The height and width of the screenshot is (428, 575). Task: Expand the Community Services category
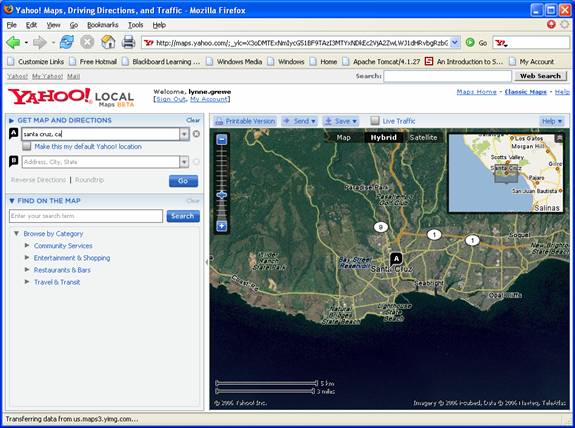(27, 245)
